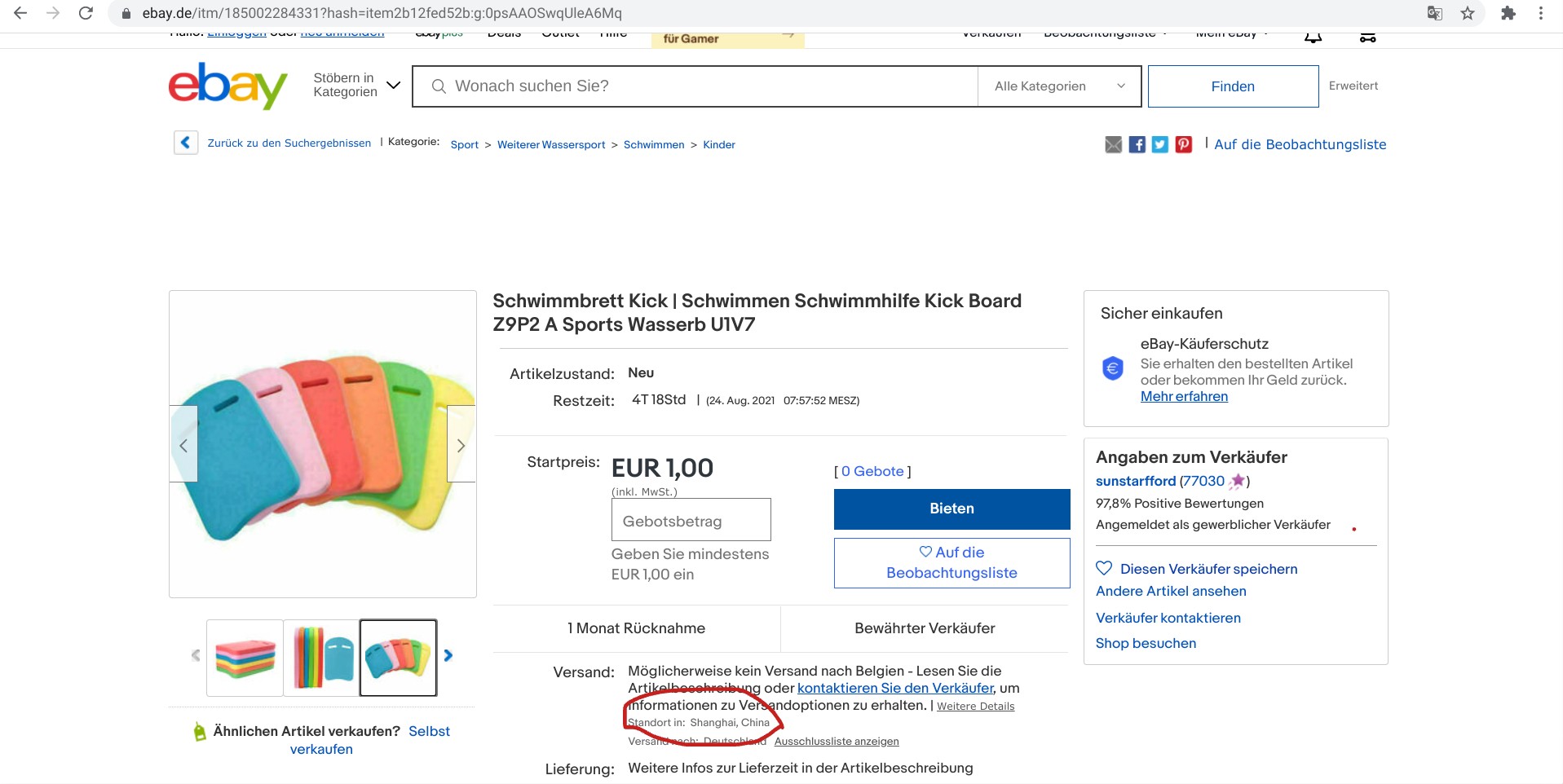The height and width of the screenshot is (784, 1563).
Task: Click the eBay logo
Action: 227,86
